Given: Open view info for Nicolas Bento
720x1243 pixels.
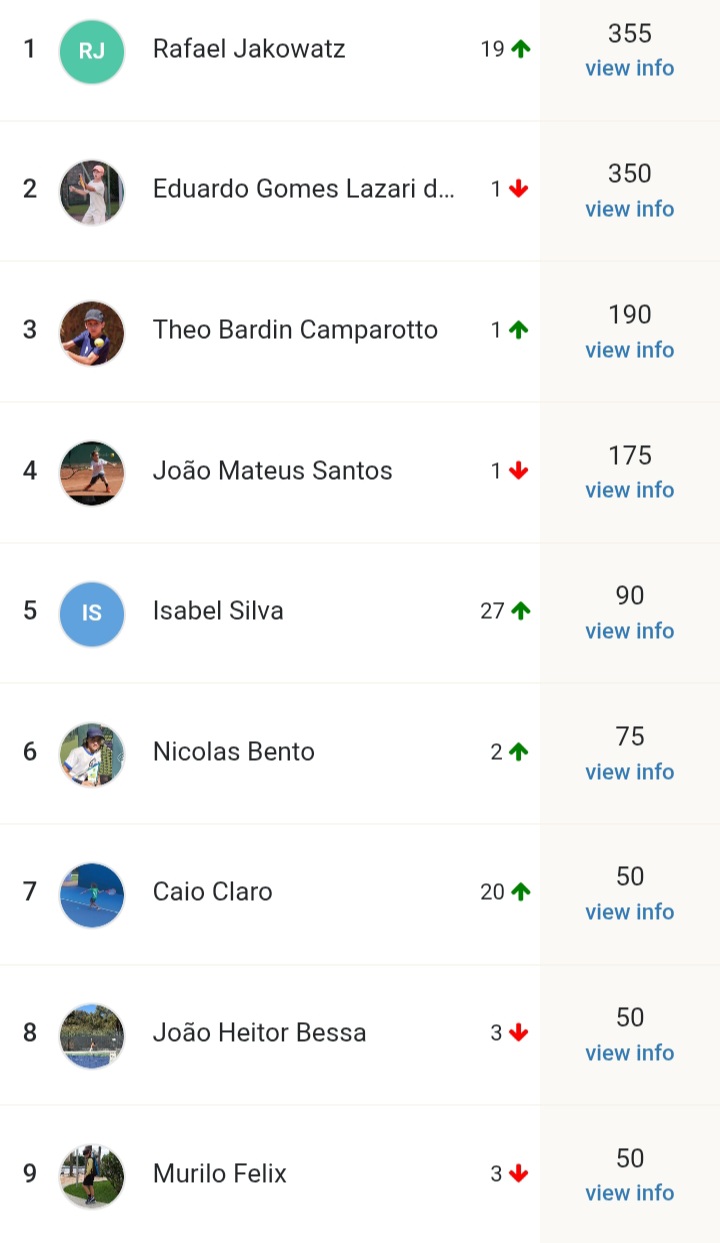Looking at the screenshot, I should click(x=629, y=772).
